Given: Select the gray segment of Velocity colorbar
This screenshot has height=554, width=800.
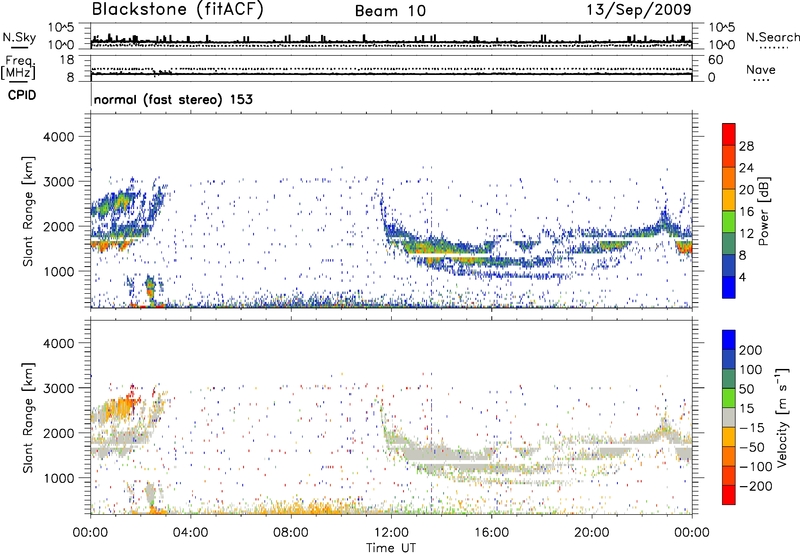Looking at the screenshot, I should pos(729,417).
